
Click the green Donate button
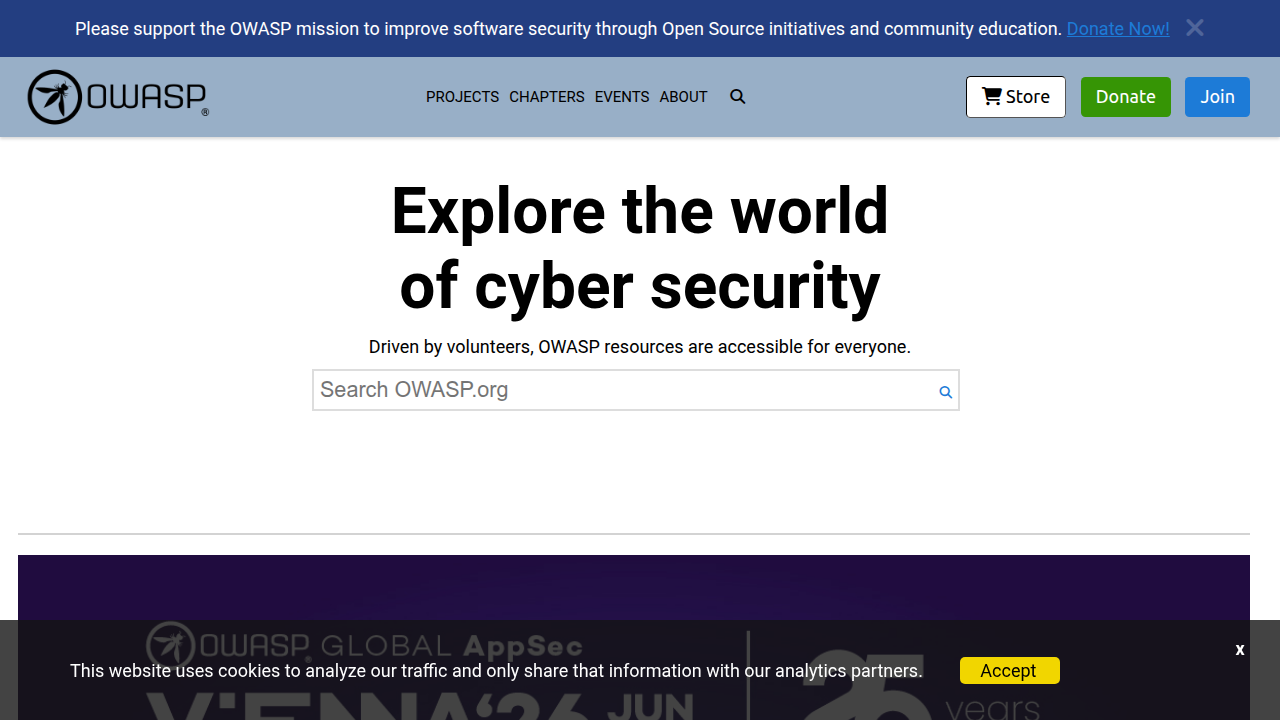[1126, 97]
